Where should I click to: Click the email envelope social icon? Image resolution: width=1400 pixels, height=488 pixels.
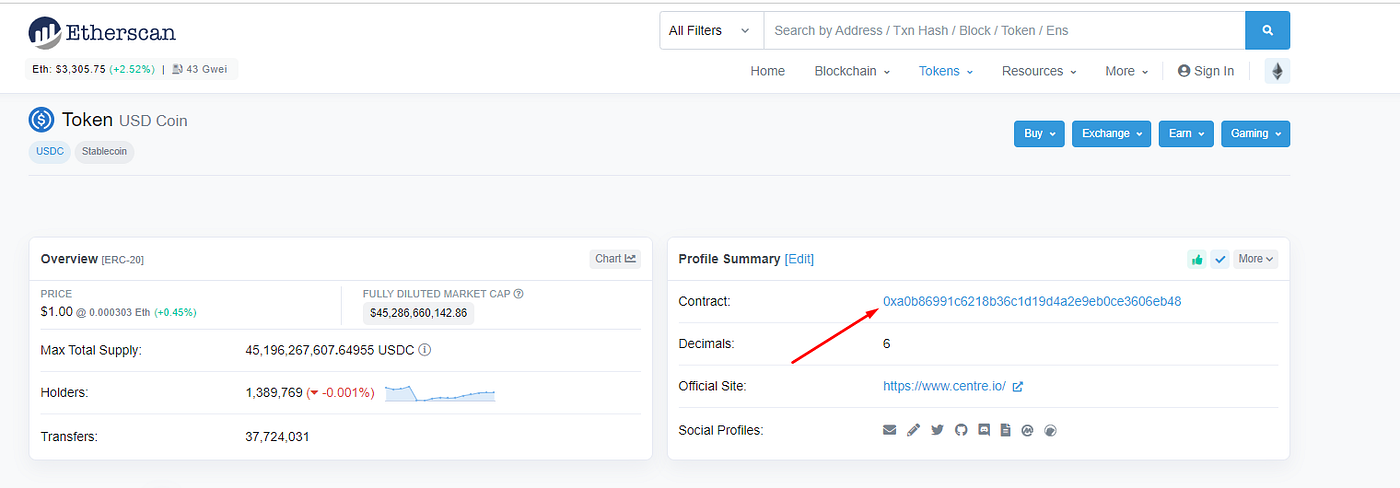point(890,430)
